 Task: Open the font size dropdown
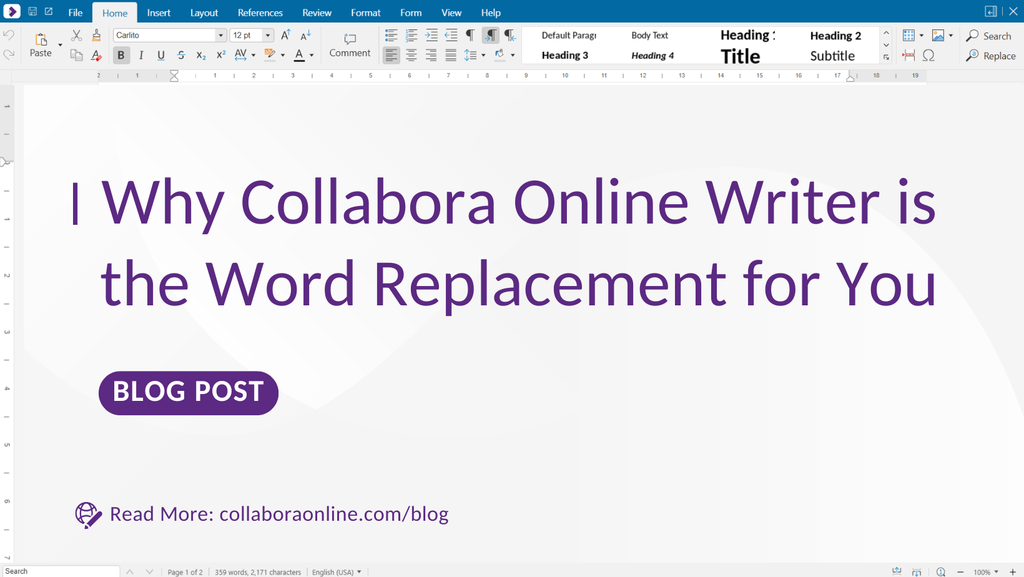click(268, 35)
